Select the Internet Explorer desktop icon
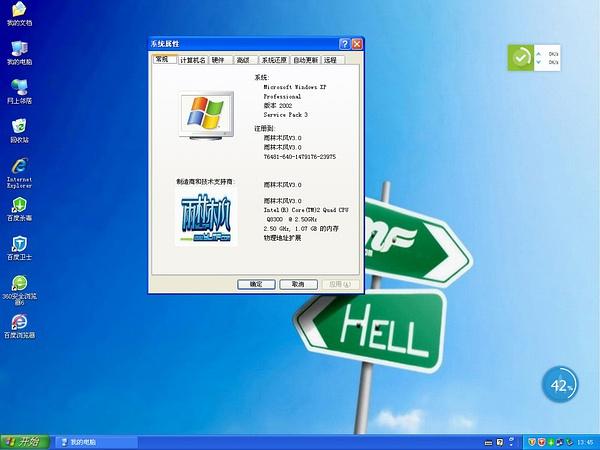The image size is (600, 450). 19,173
